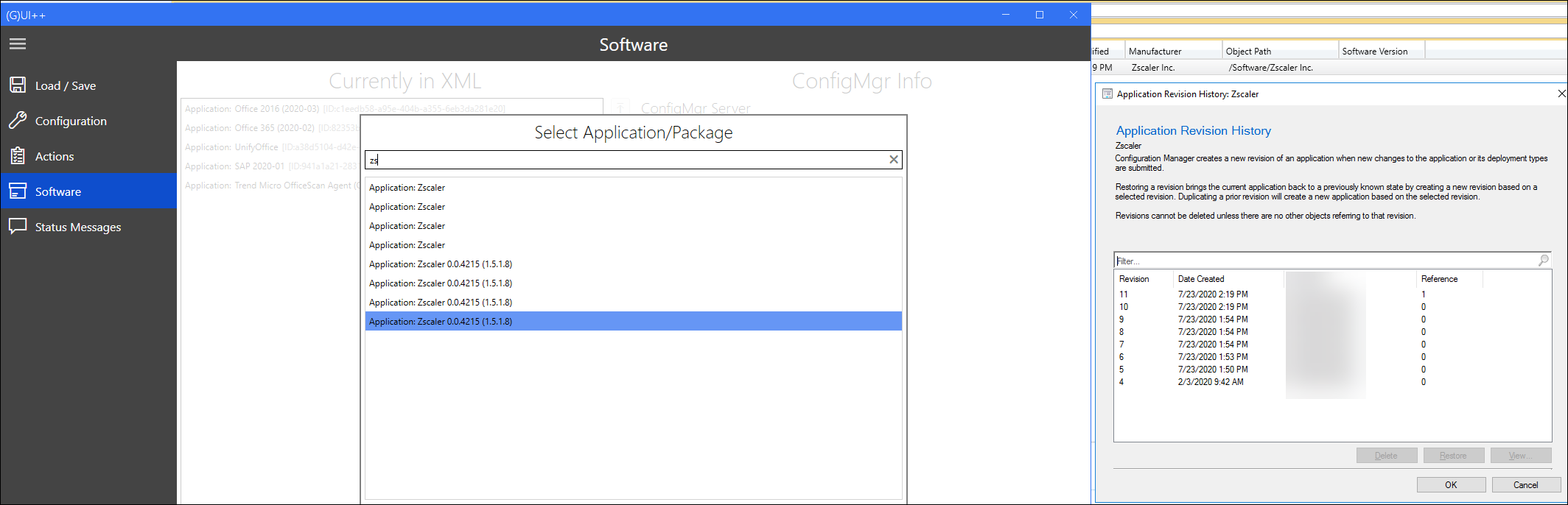Viewport: 1568px width, 505px height.
Task: Sort by Date Created column header
Action: click(x=1228, y=279)
